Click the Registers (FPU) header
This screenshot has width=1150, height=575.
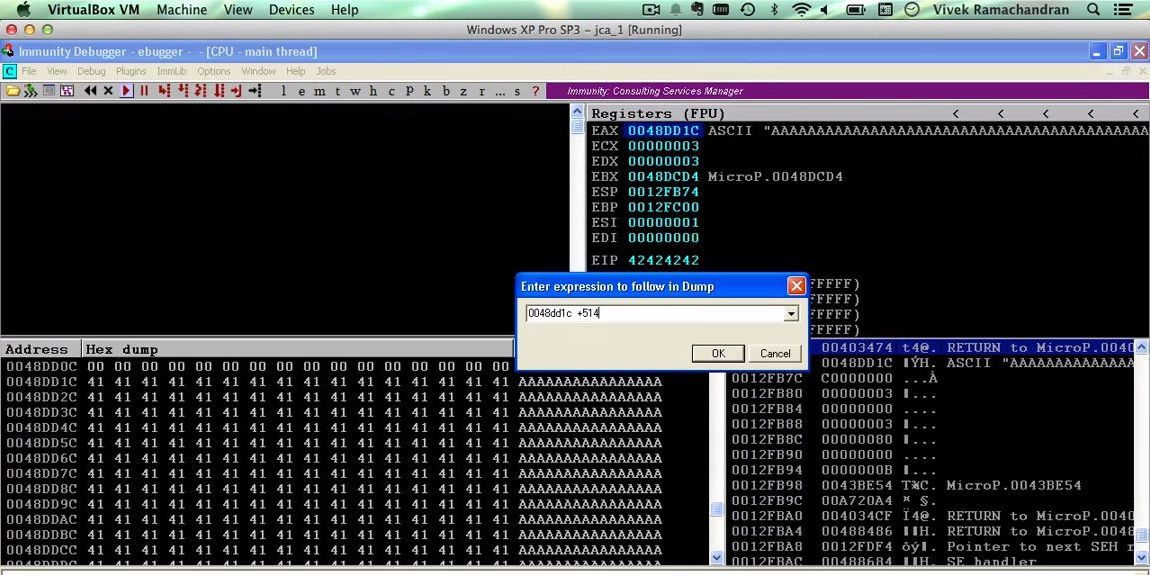pyautogui.click(x=658, y=114)
